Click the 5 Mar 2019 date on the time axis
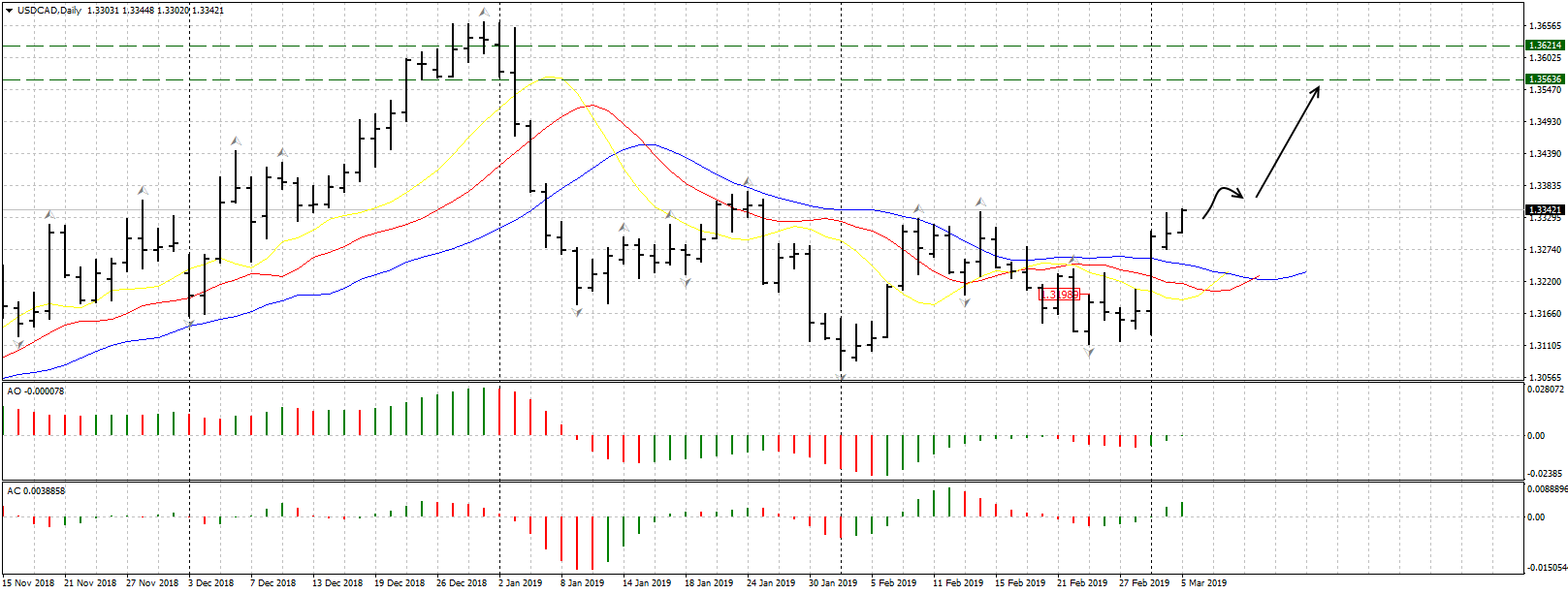Viewport: 1568px width, 594px height. 1203,583
